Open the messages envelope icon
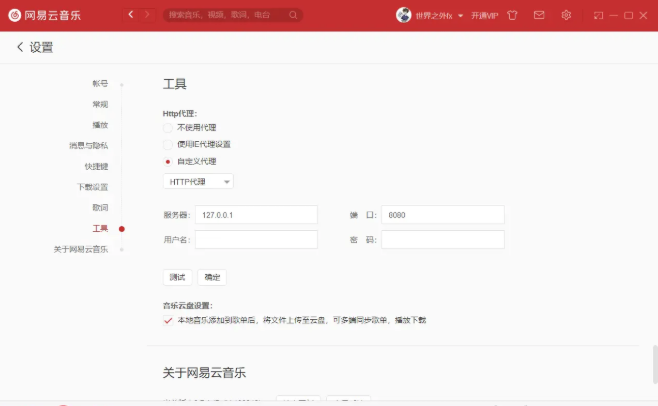658x406 pixels. (x=539, y=15)
